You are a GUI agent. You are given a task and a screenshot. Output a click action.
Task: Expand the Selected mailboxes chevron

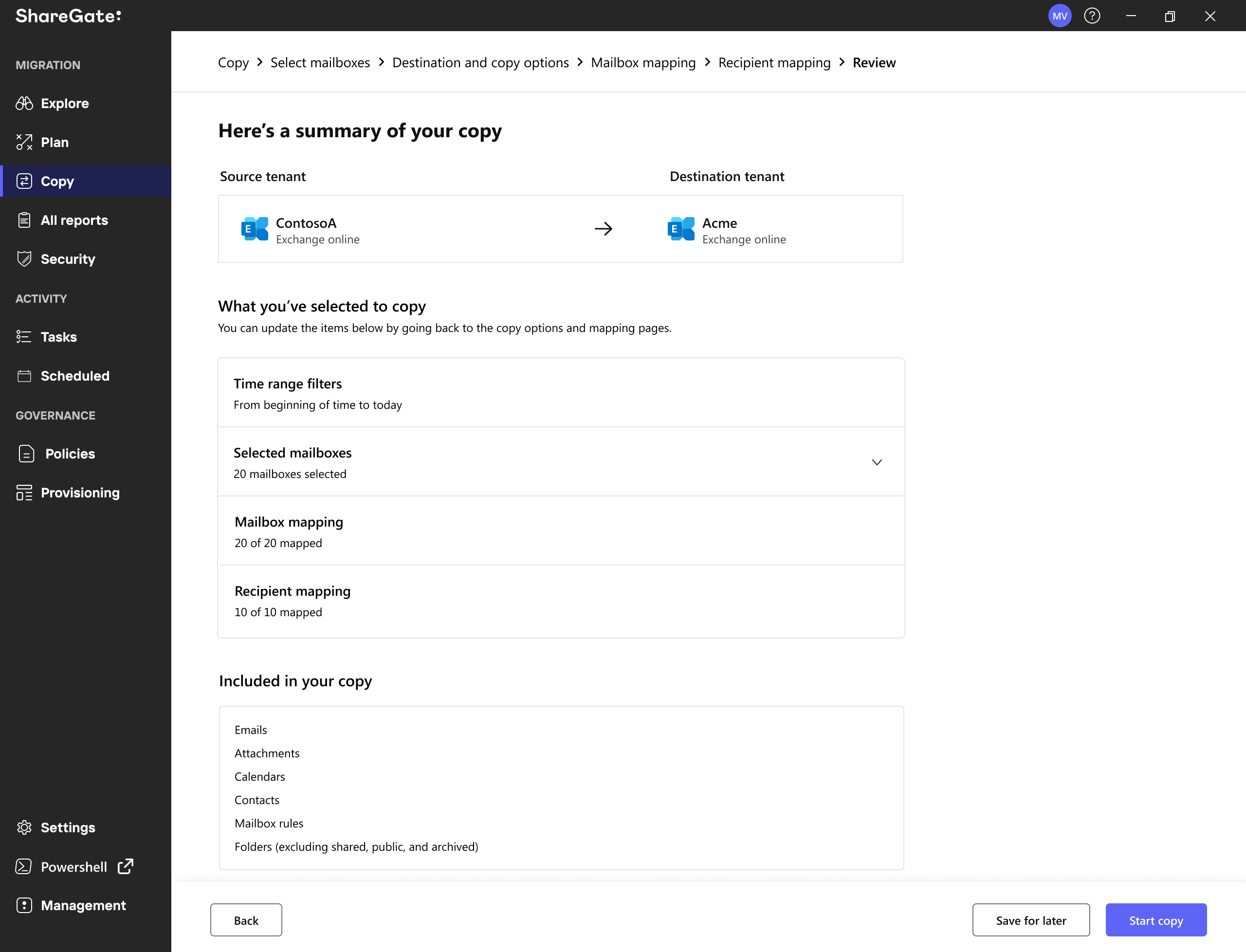point(877,462)
